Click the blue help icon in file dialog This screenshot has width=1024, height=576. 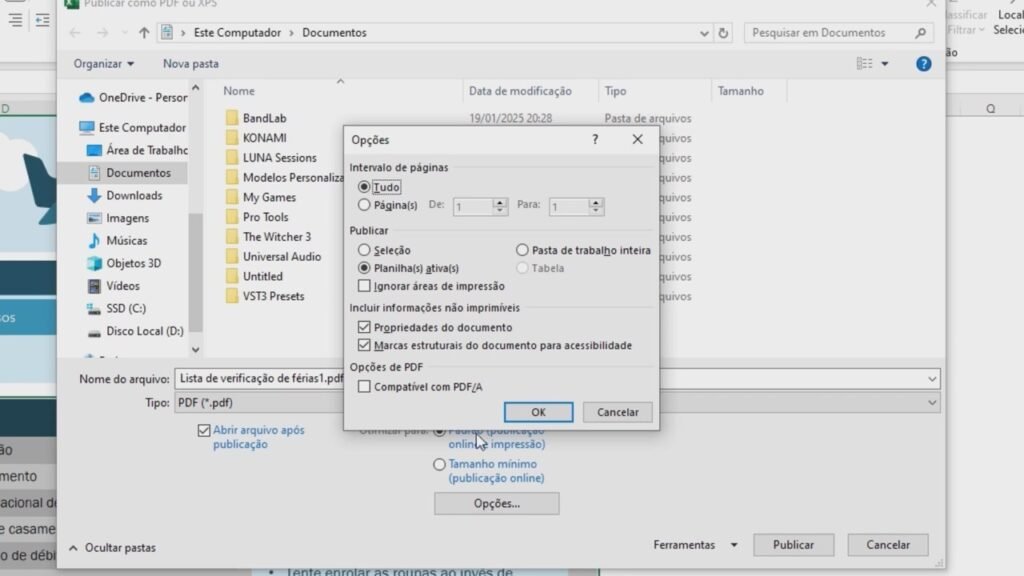coord(924,64)
